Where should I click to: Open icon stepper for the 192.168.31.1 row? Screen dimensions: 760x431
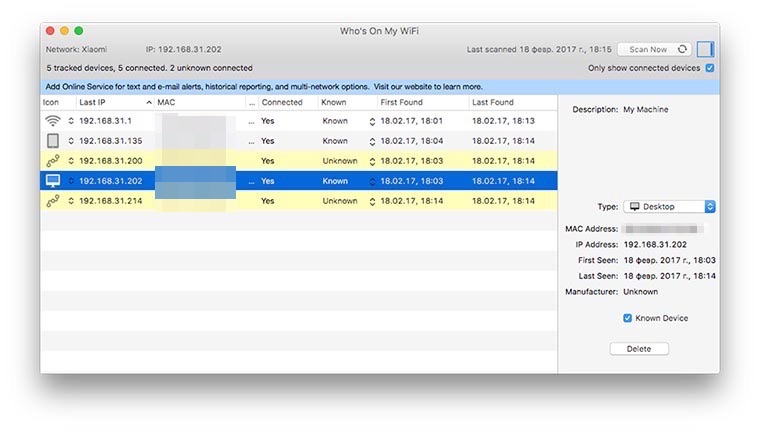(71, 120)
